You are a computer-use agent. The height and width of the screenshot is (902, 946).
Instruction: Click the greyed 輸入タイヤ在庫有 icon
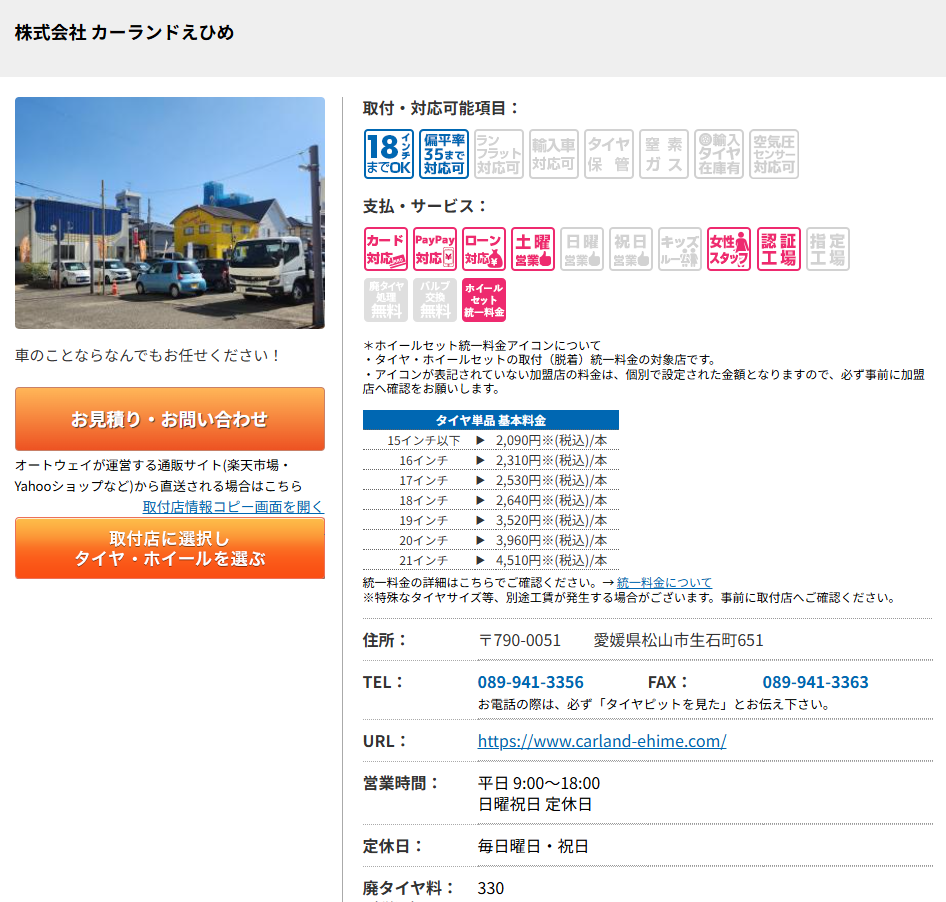[x=719, y=154]
